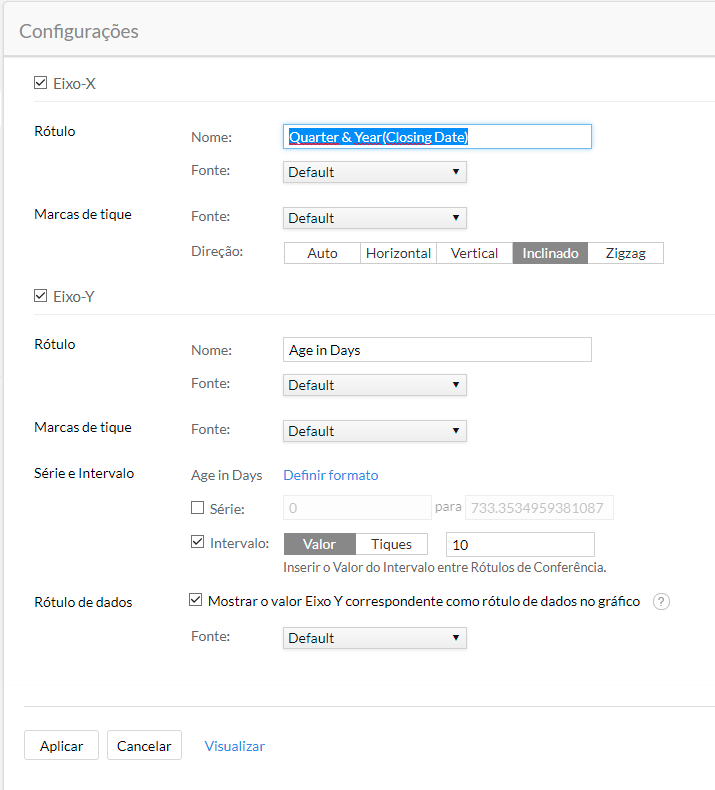The width and height of the screenshot is (715, 790).
Task: Click the Cancelar button
Action: (144, 745)
